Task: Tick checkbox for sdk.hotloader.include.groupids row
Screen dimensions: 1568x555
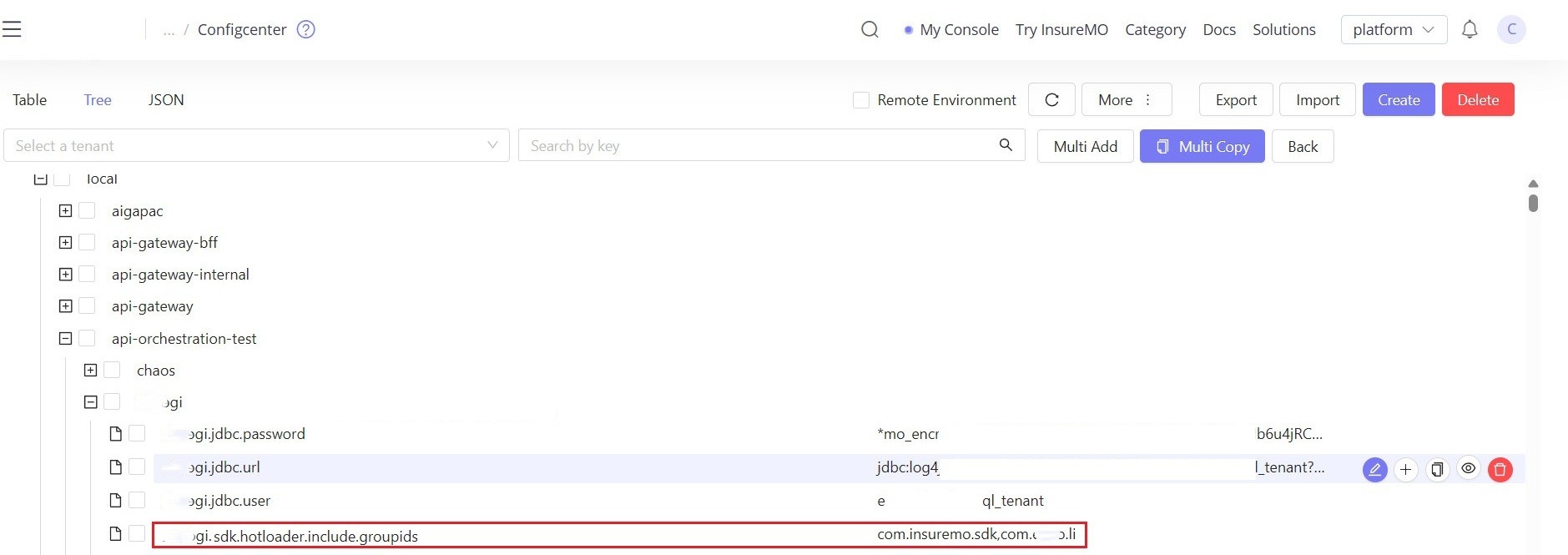Action: (137, 533)
